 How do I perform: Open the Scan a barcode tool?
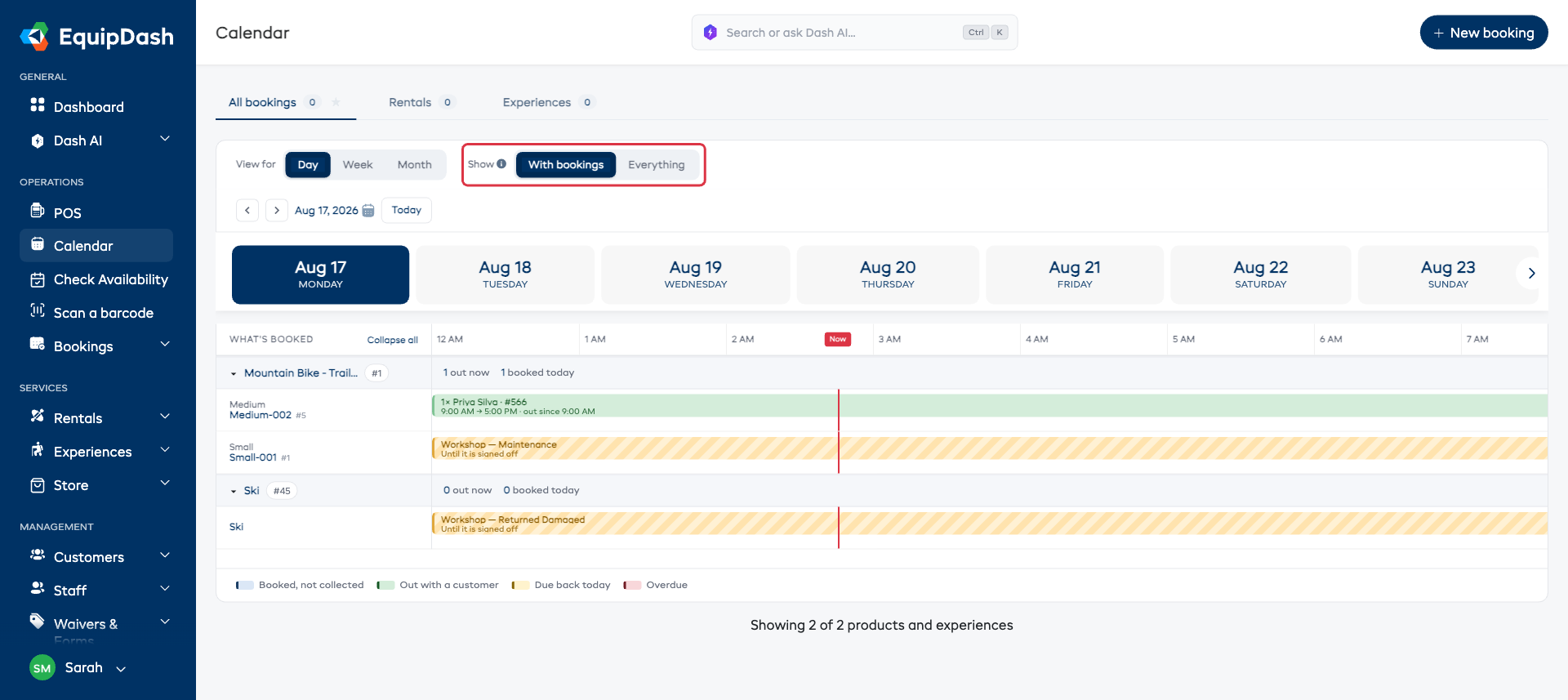click(96, 313)
